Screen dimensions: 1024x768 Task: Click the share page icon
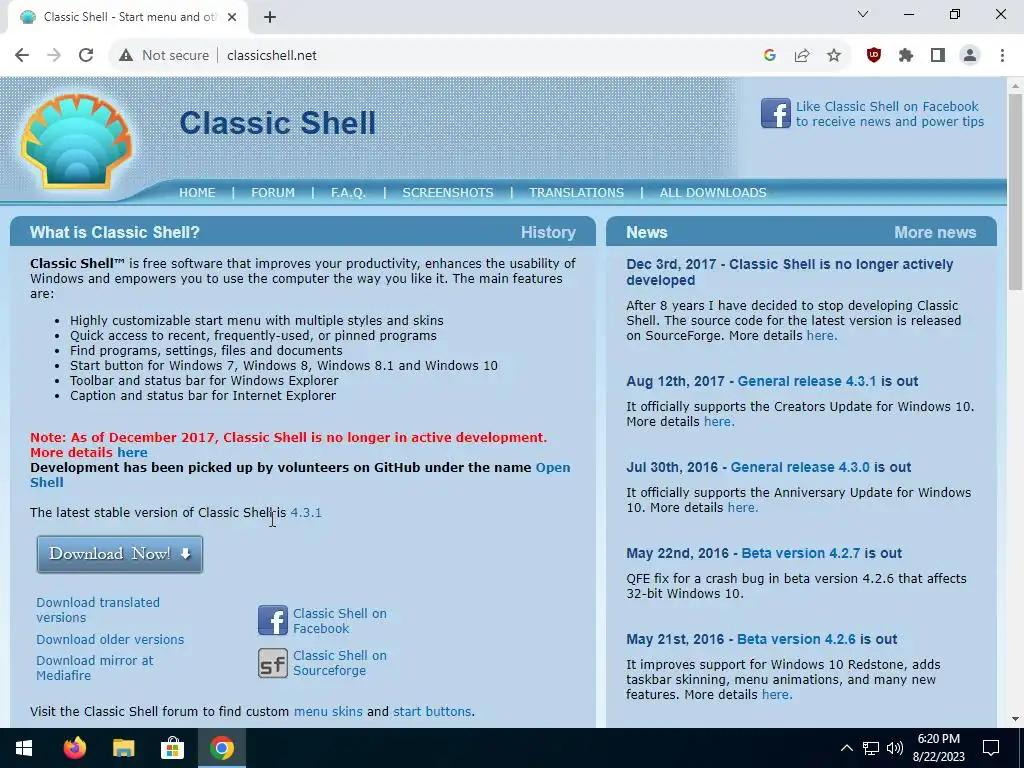[x=802, y=56]
